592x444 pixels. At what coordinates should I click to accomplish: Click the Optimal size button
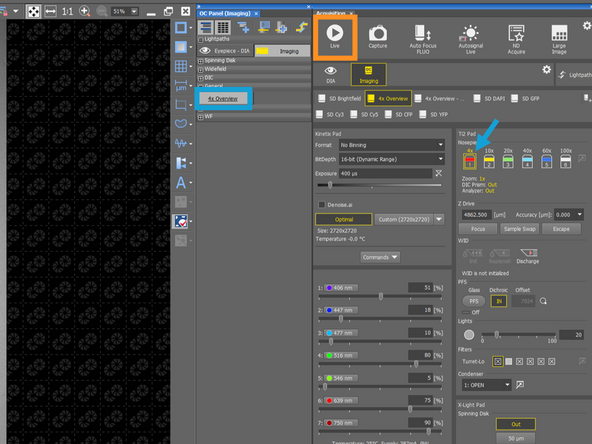[344, 219]
